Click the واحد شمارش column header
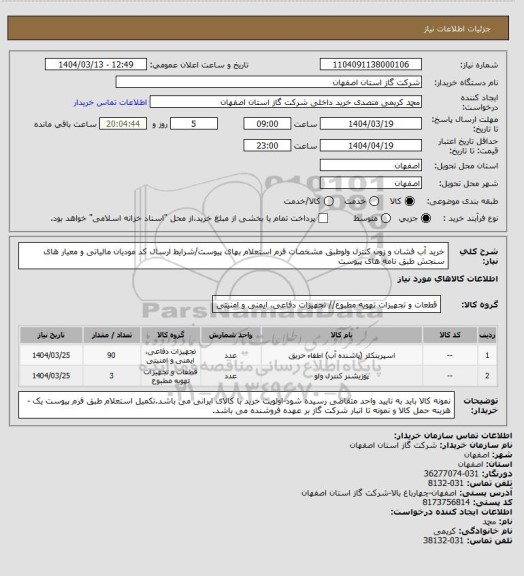Viewport: 524px width, 576px height. (x=230, y=335)
